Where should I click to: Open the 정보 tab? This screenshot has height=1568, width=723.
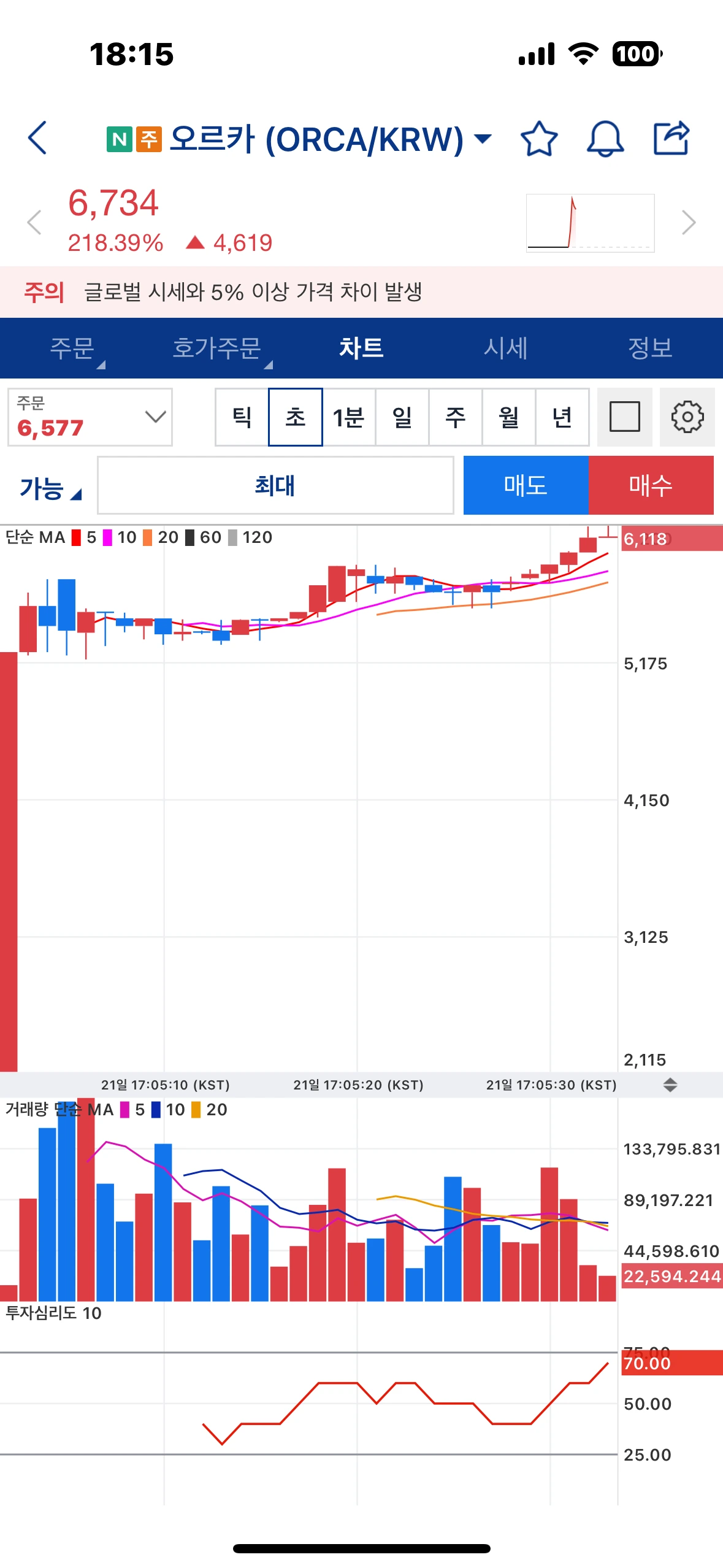coord(651,348)
